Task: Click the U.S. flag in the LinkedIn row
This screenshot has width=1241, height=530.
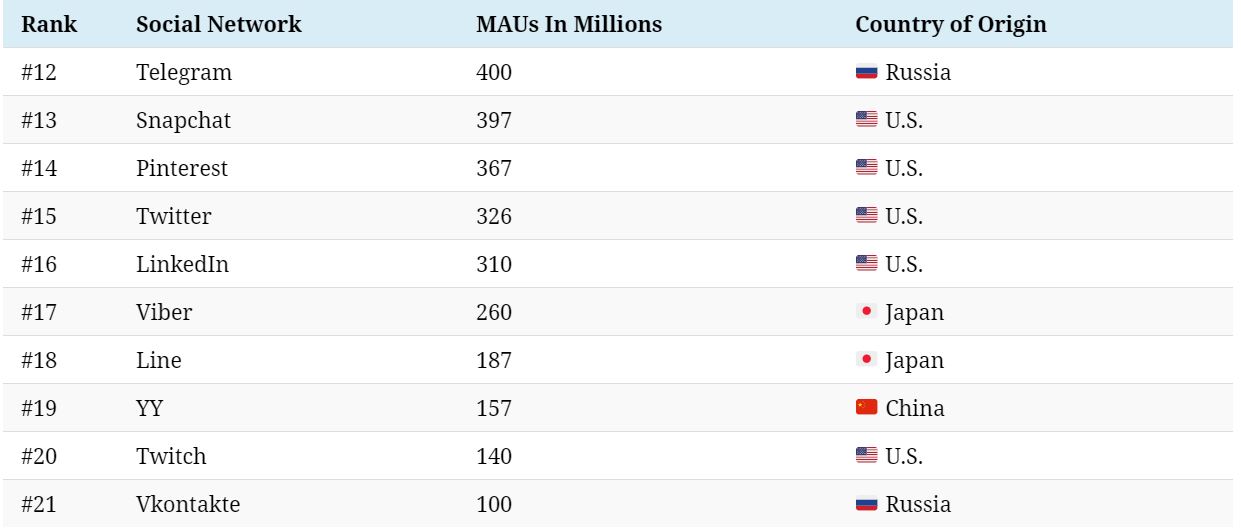Action: pos(866,264)
